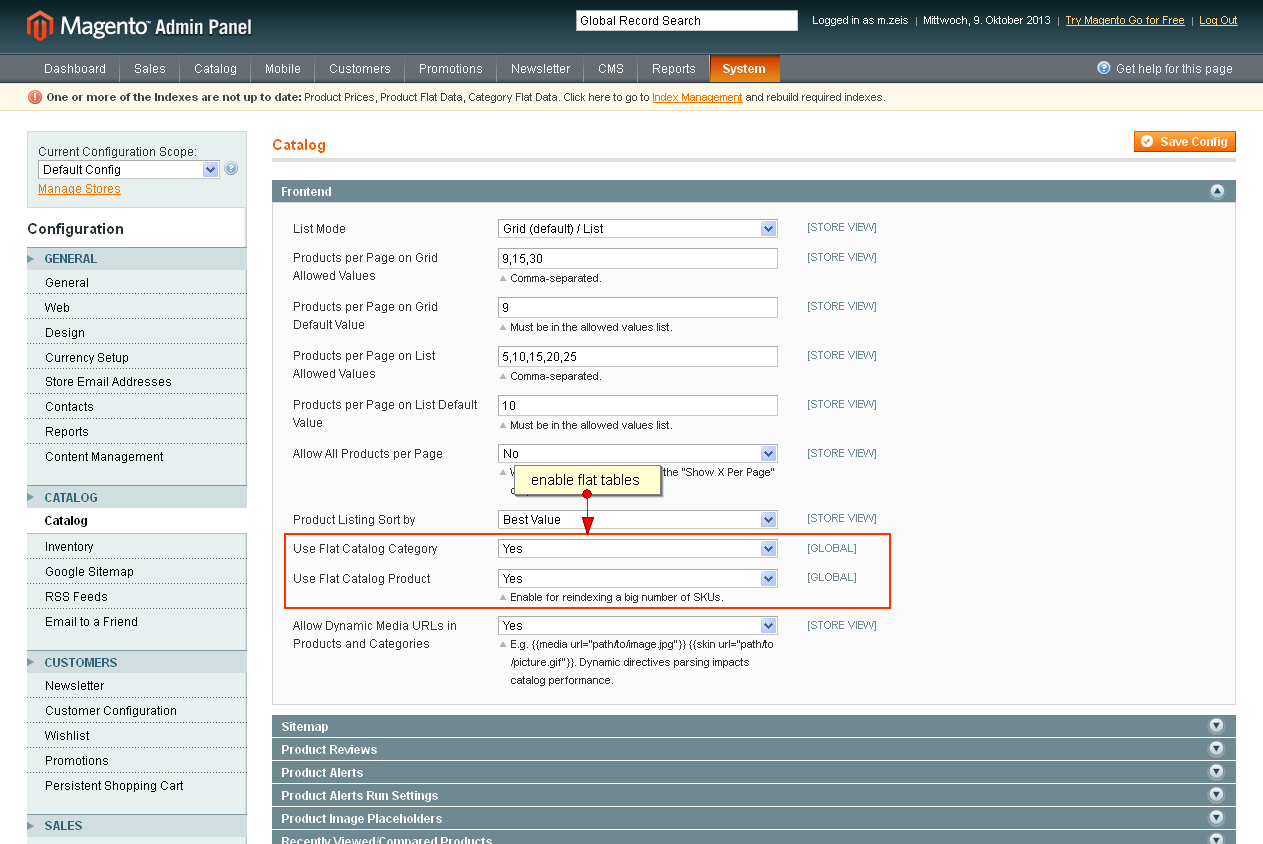
Task: Open the Allow All Products per Page dropdown
Action: tap(638, 454)
